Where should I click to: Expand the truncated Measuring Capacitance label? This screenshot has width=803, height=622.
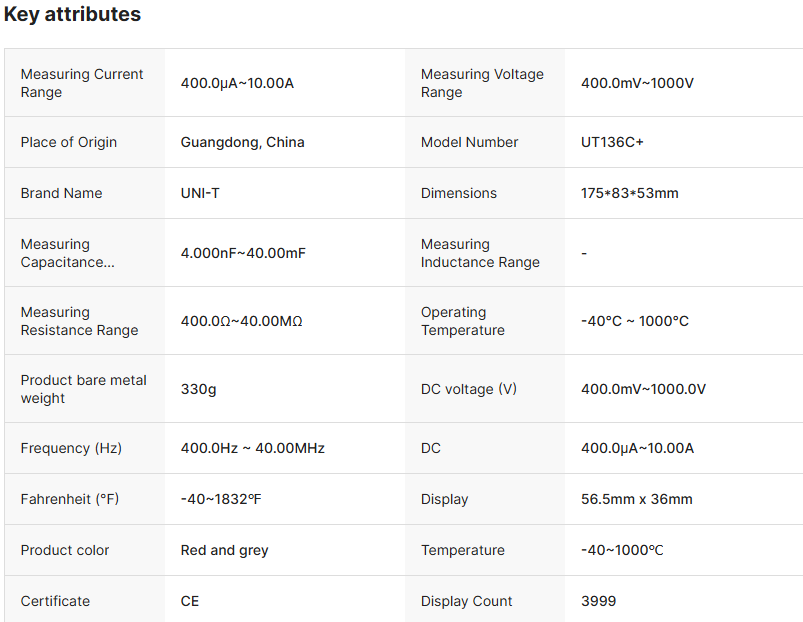[x=68, y=253]
